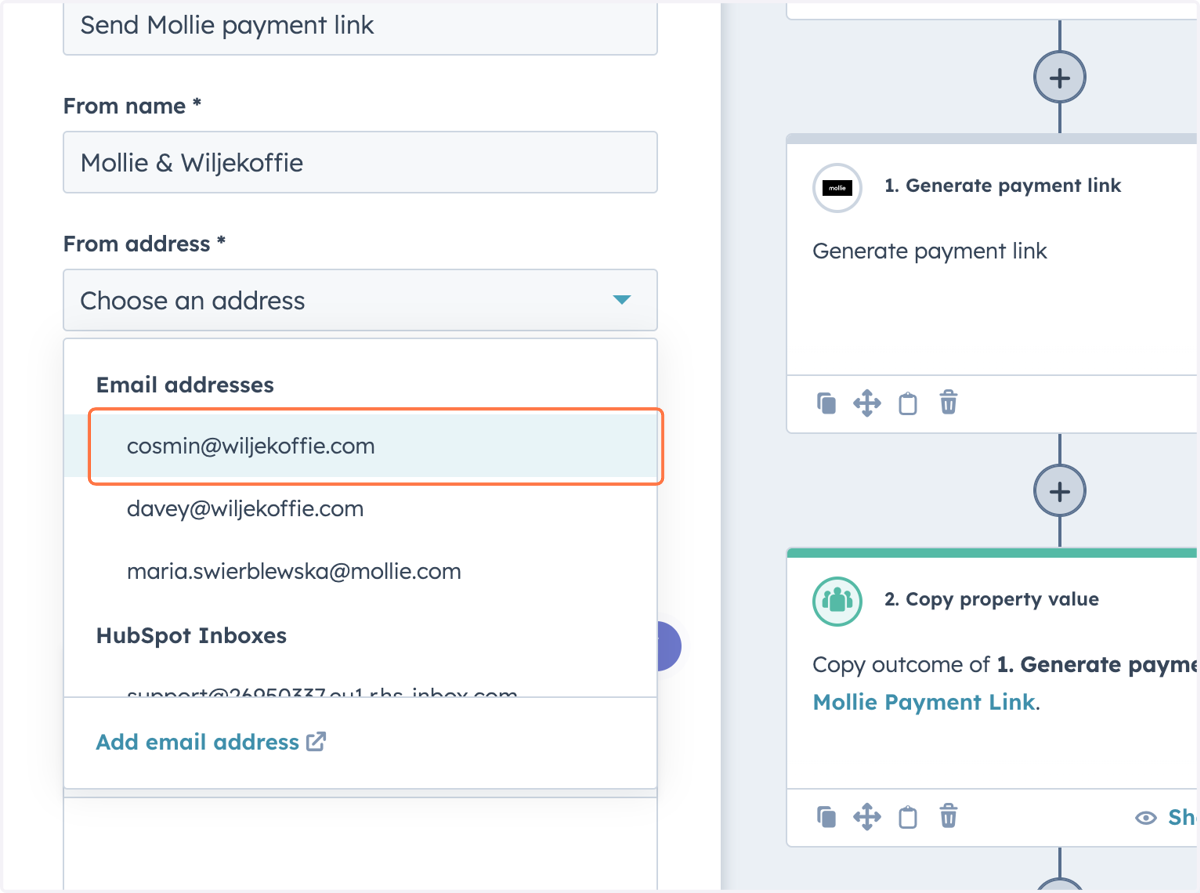The image size is (1200, 893).
Task: Click the 'HubSpot Inboxes' group heading
Action: point(191,635)
